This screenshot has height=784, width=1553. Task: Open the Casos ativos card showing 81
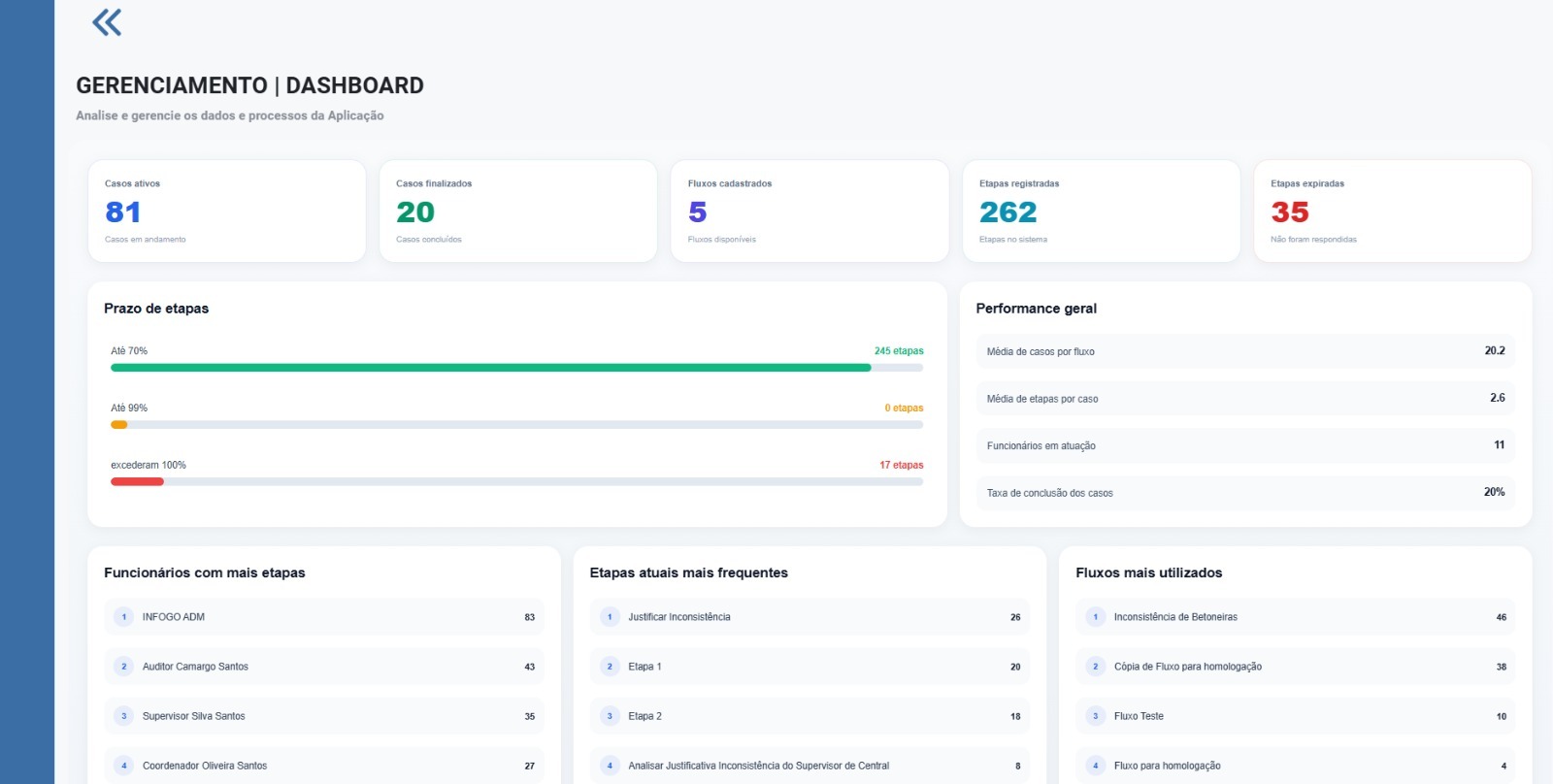coord(227,212)
